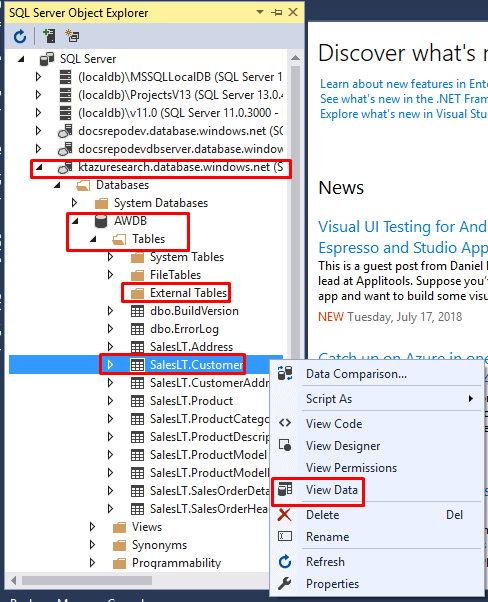Viewport: 488px width, 602px height.
Task: Toggle the auto-hide pin of Object Explorer
Action: (x=276, y=13)
